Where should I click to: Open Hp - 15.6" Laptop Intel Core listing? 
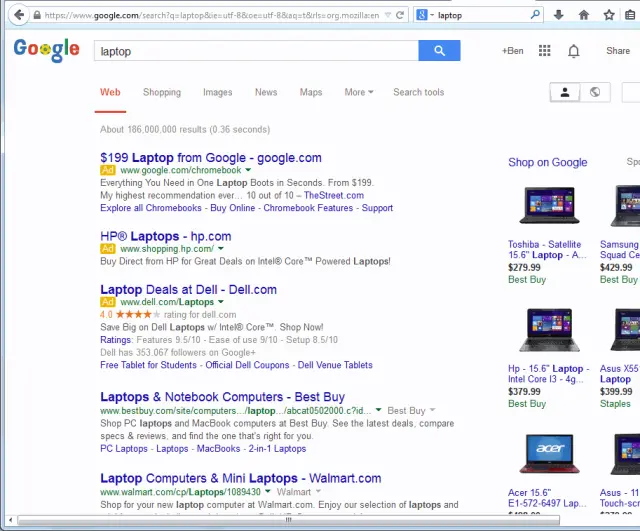pyautogui.click(x=549, y=373)
